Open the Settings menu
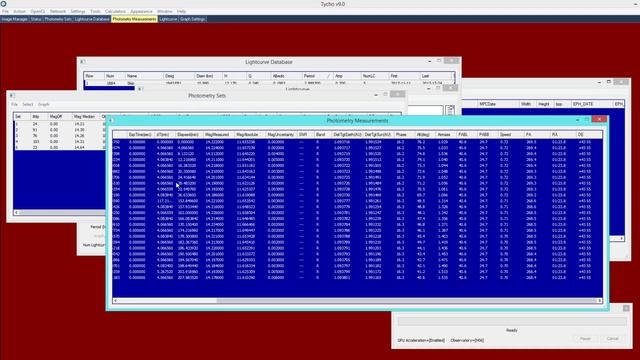The image size is (640, 360). coord(78,11)
